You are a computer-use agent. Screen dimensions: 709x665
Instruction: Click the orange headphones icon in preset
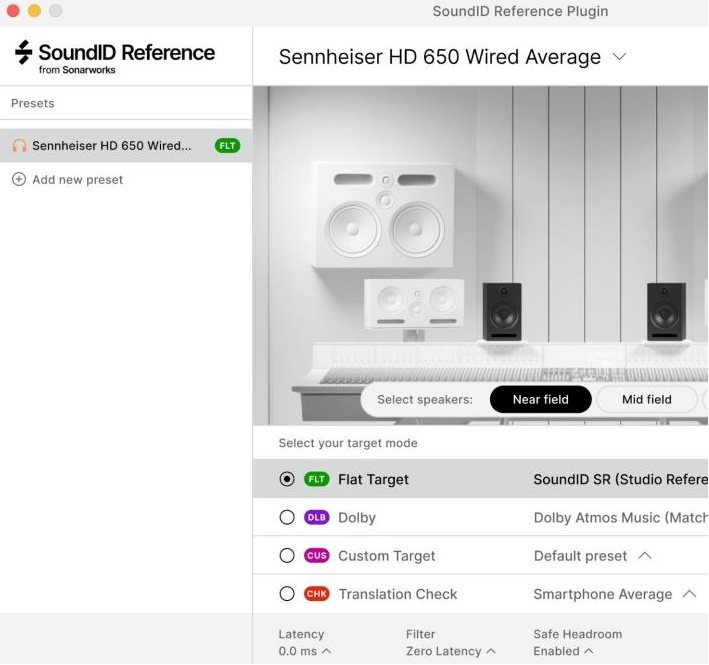pos(19,146)
